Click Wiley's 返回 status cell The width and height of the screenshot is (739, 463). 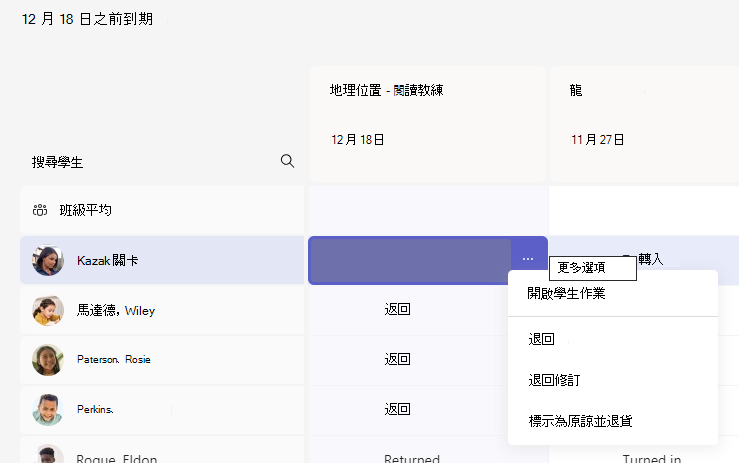397,310
